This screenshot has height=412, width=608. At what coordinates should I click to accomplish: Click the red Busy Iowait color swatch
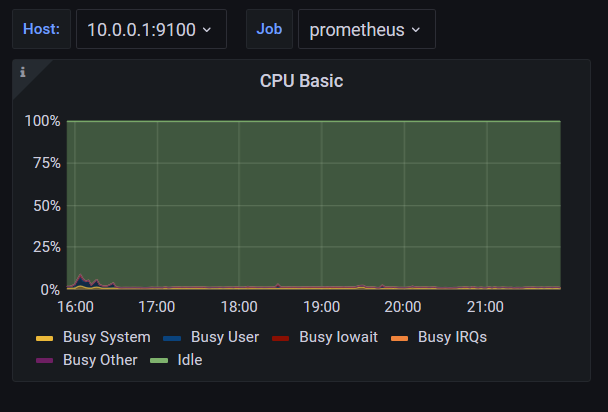pos(281,338)
